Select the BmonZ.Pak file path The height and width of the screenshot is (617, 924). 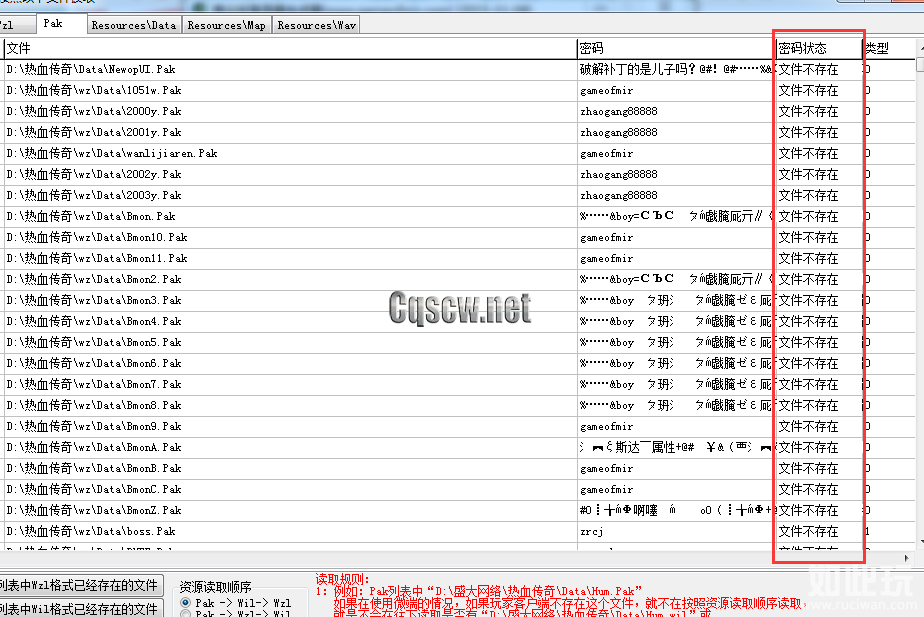click(x=94, y=510)
